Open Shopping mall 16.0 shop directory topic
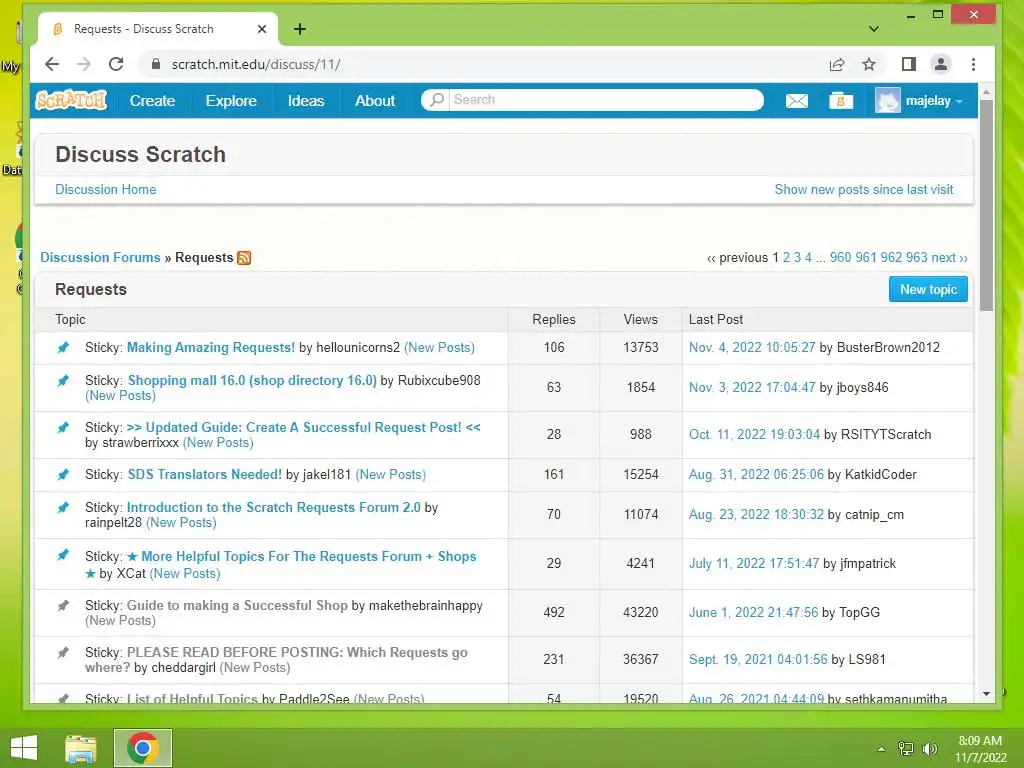The image size is (1024, 768). (x=252, y=380)
